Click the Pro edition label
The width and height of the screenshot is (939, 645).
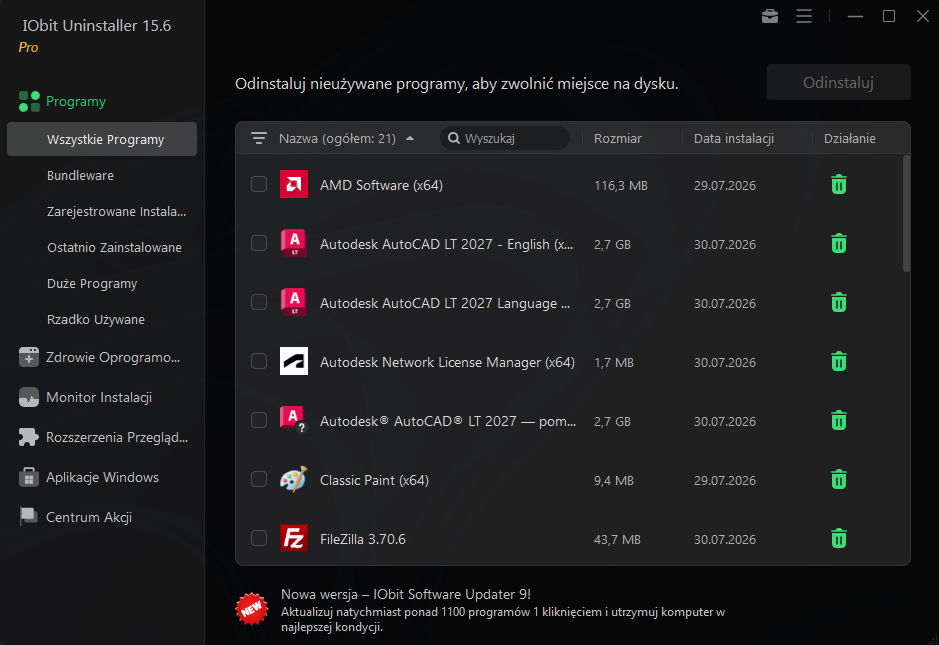pos(28,47)
